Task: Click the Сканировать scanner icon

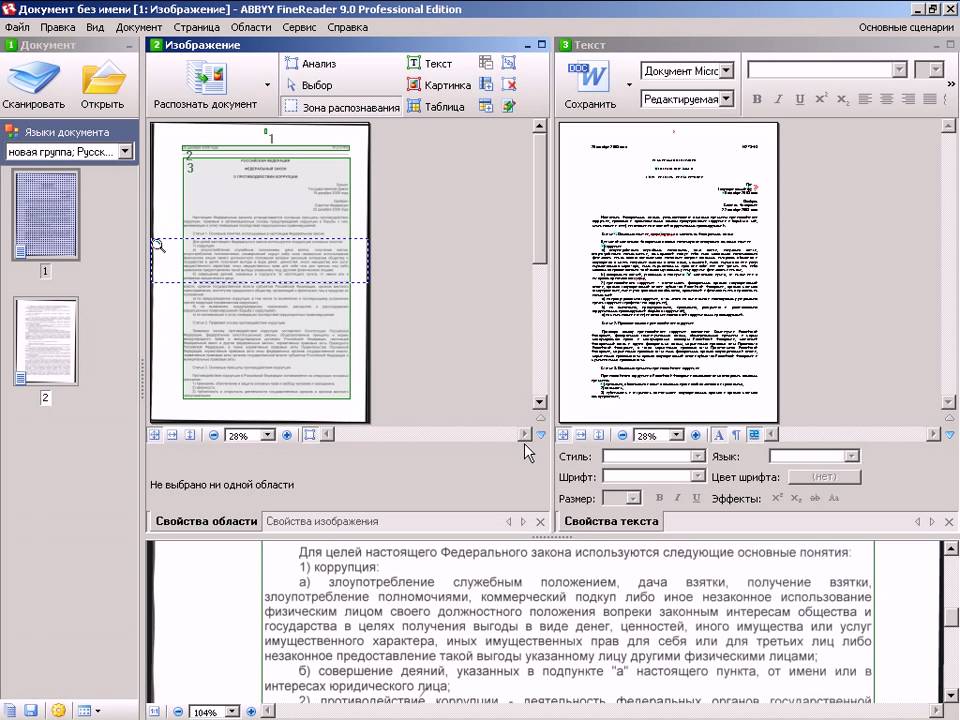Action: click(34, 77)
